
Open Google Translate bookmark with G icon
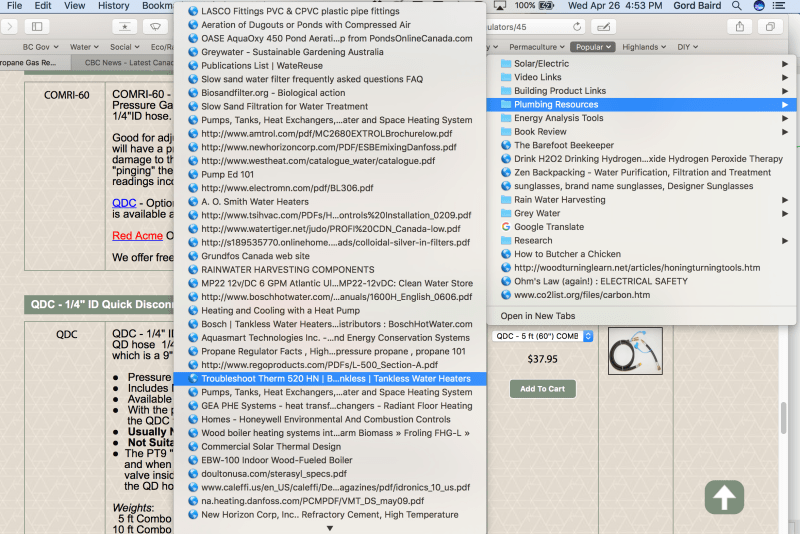pyautogui.click(x=549, y=227)
